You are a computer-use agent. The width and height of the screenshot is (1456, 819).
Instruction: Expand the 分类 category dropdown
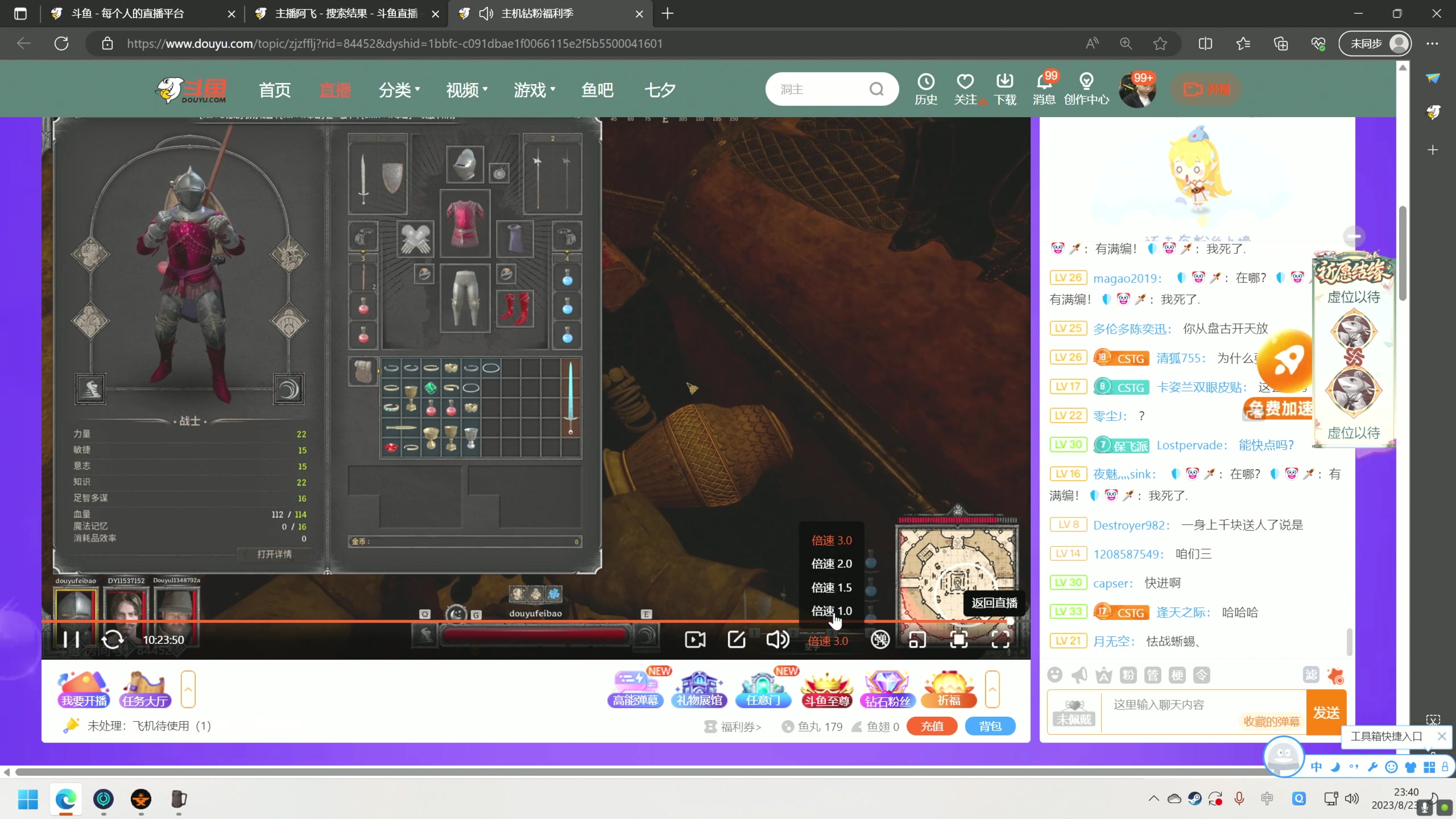(399, 90)
